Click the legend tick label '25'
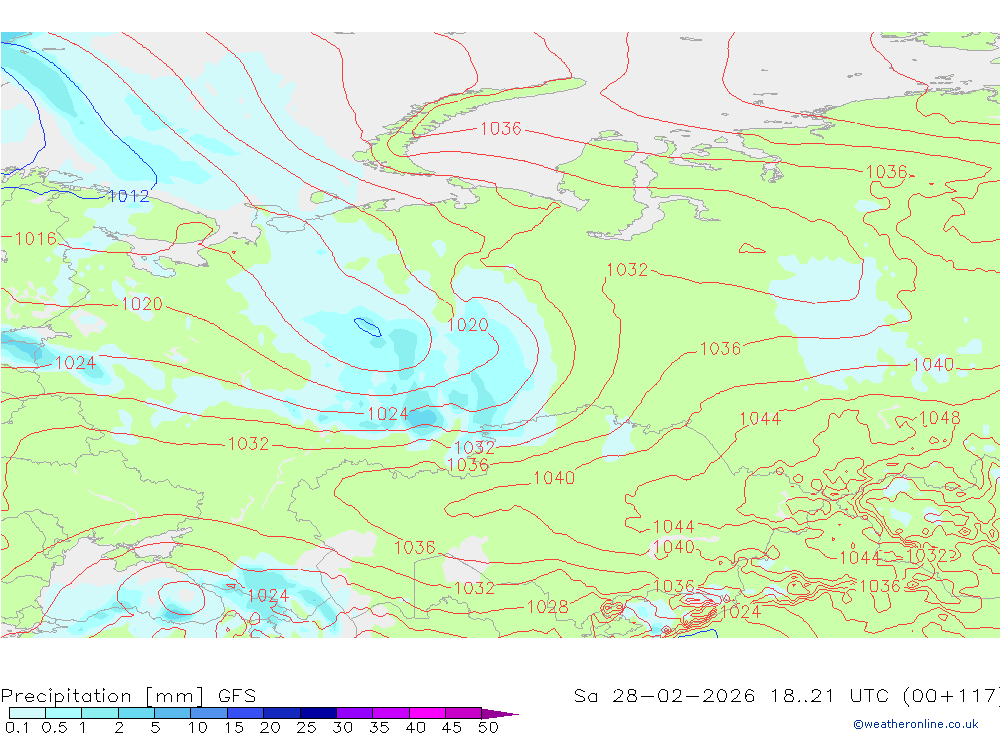Viewport: 1000px width, 733px height. click(306, 727)
